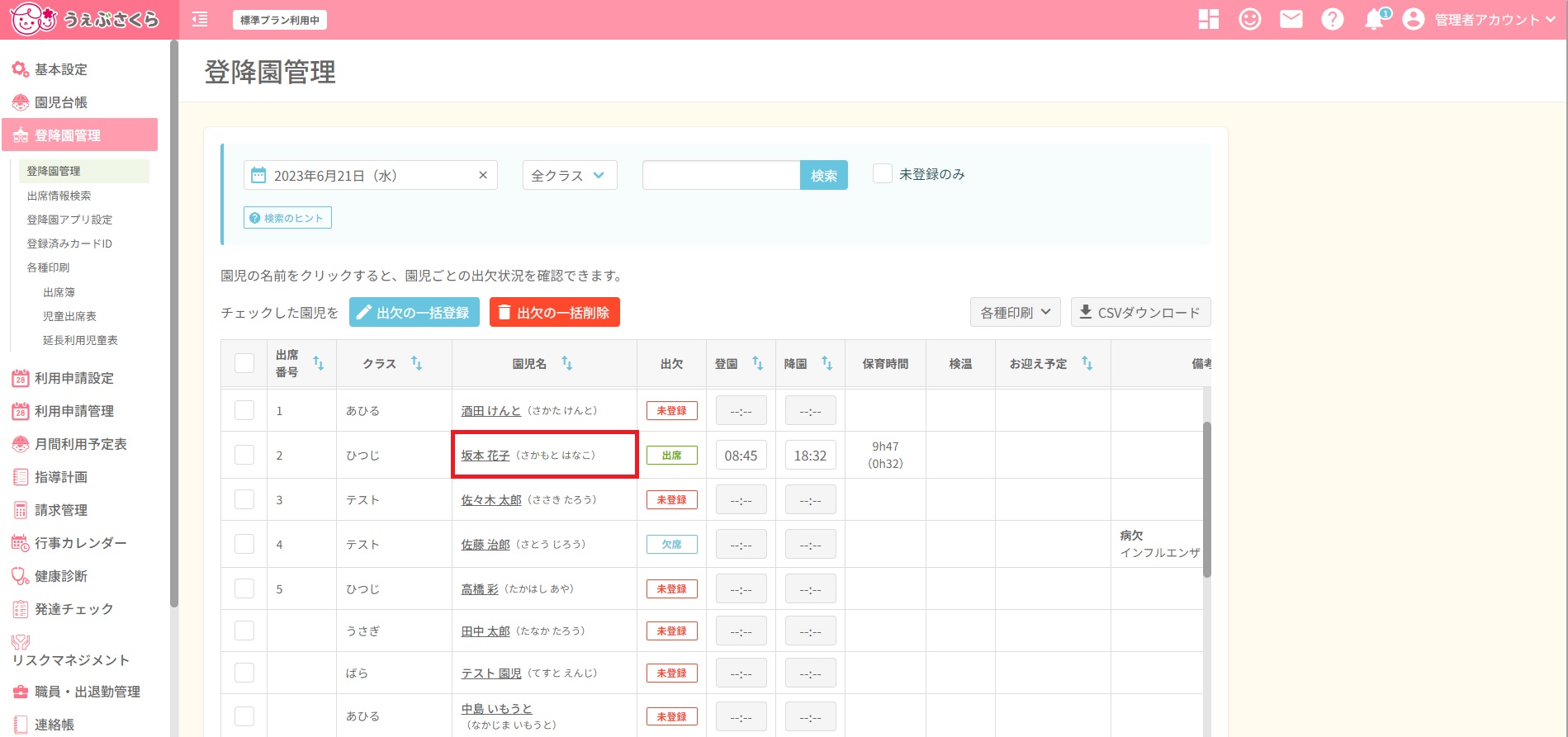
Task: Check the box for 高橋 彩
Action: pyautogui.click(x=244, y=588)
